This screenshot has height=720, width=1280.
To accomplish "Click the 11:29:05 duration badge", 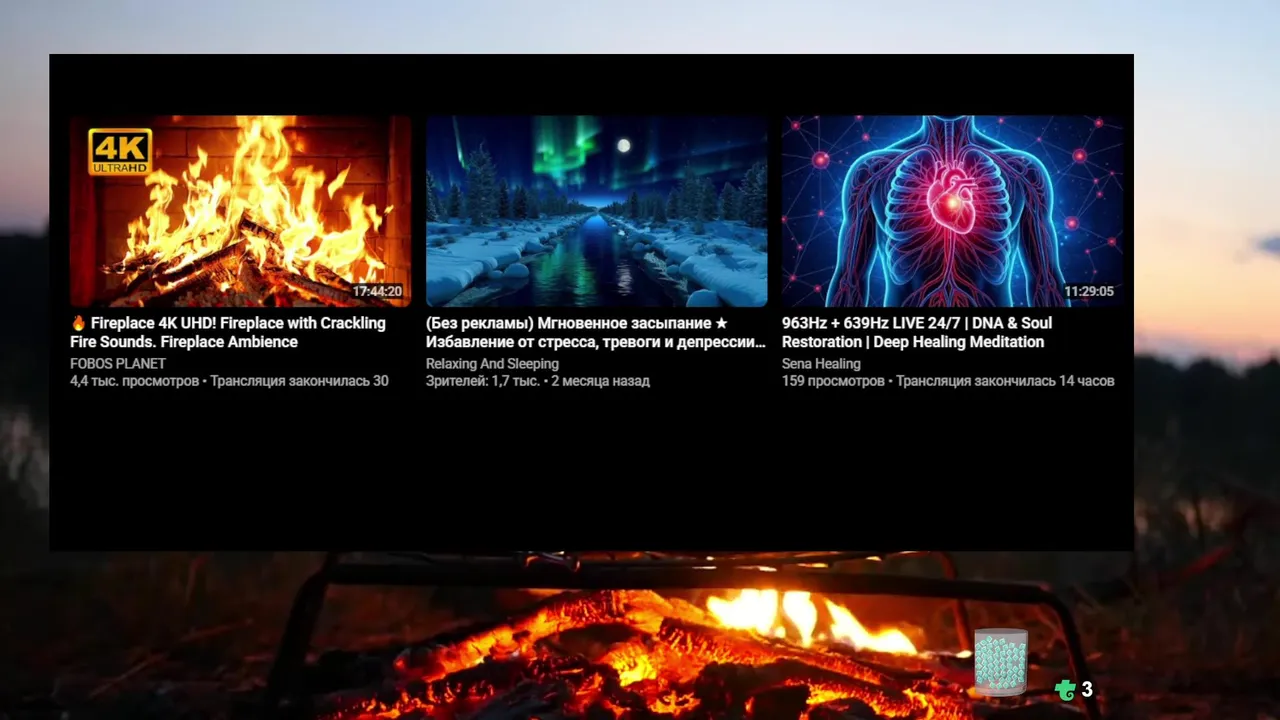I will point(1089,292).
